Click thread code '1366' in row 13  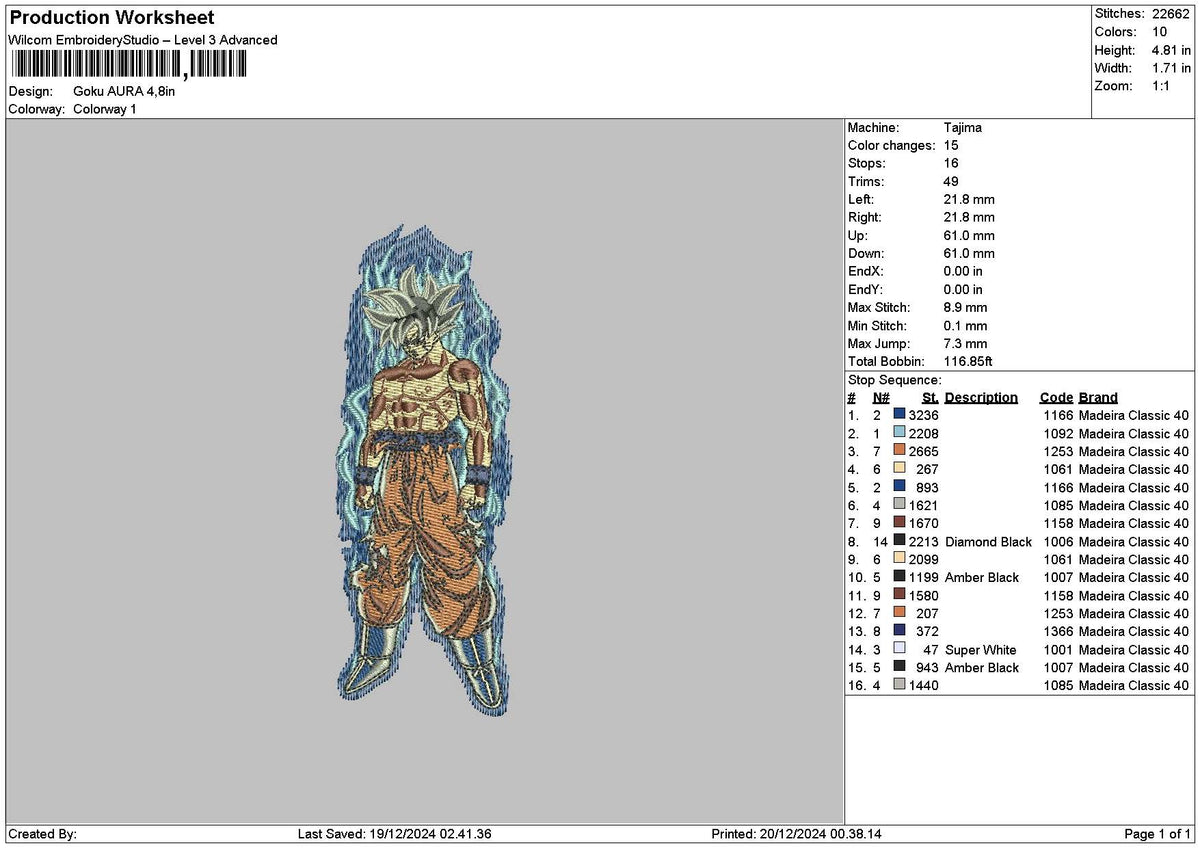[x=1059, y=631]
